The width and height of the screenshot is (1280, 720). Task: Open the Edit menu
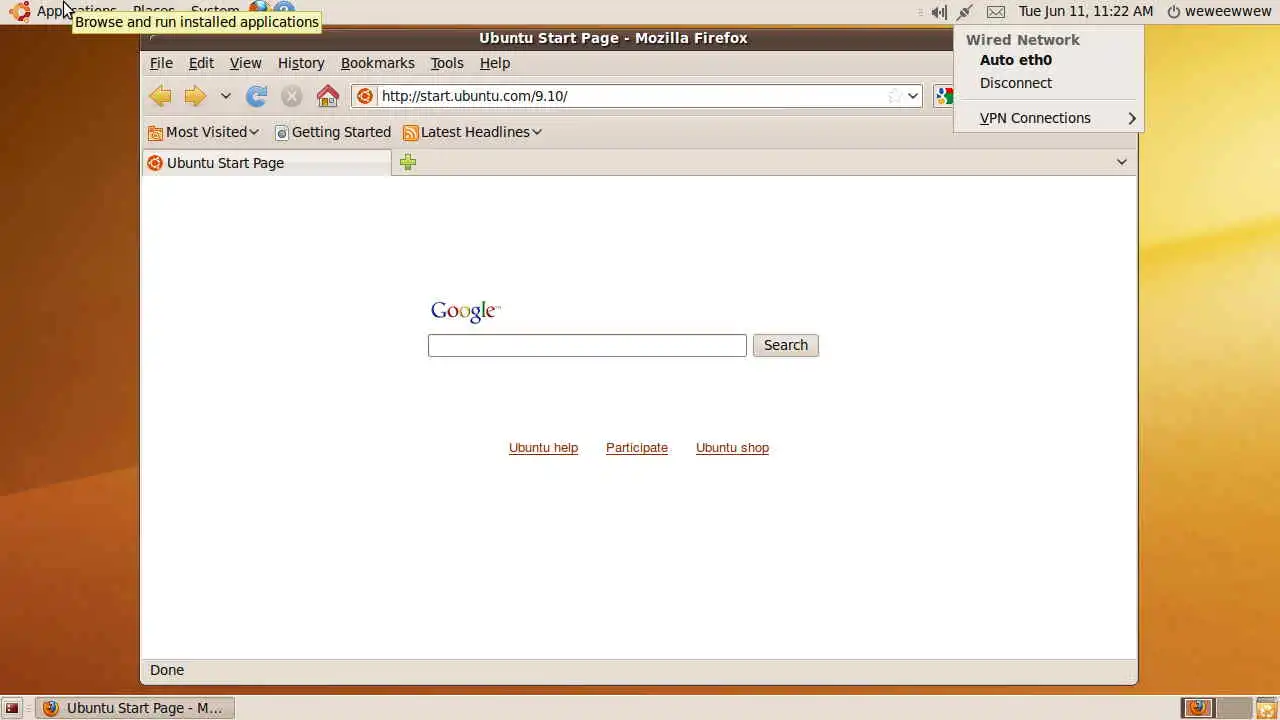click(x=201, y=63)
